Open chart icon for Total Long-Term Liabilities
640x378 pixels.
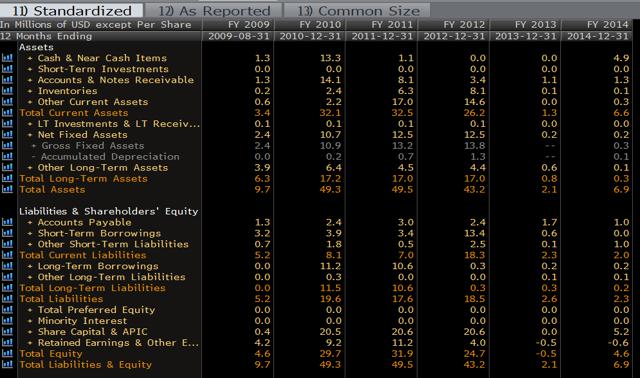coord(7,288)
